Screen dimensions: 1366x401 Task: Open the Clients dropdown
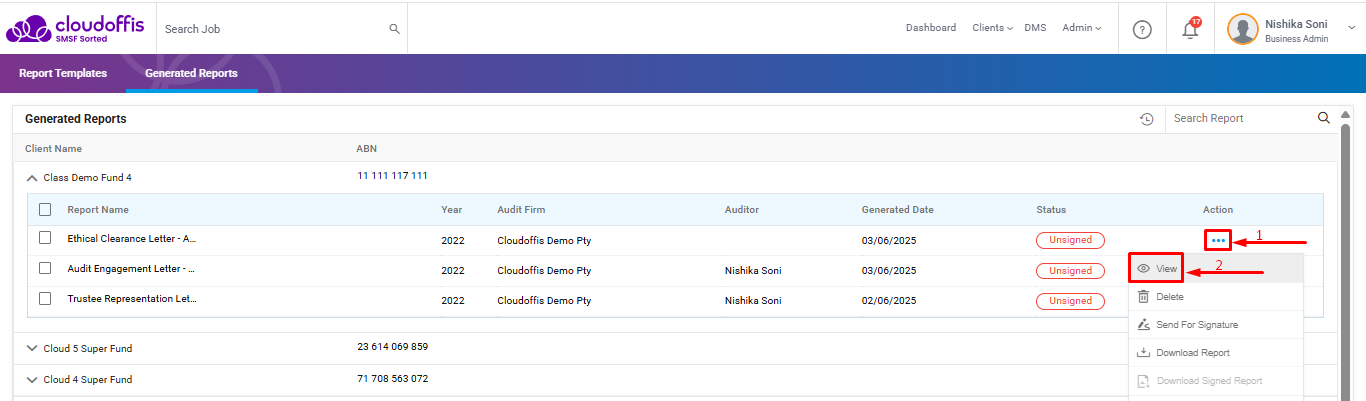[992, 28]
